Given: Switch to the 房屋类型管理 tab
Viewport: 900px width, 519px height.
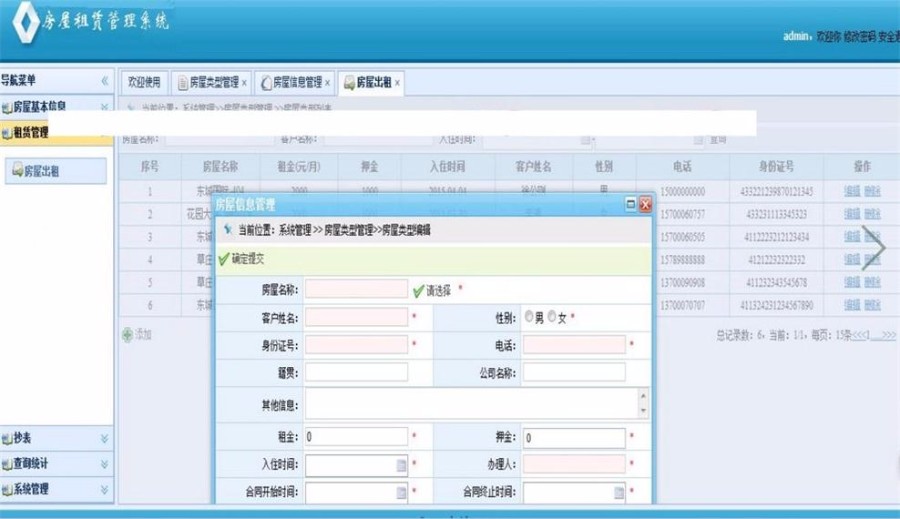Looking at the screenshot, I should [214, 83].
